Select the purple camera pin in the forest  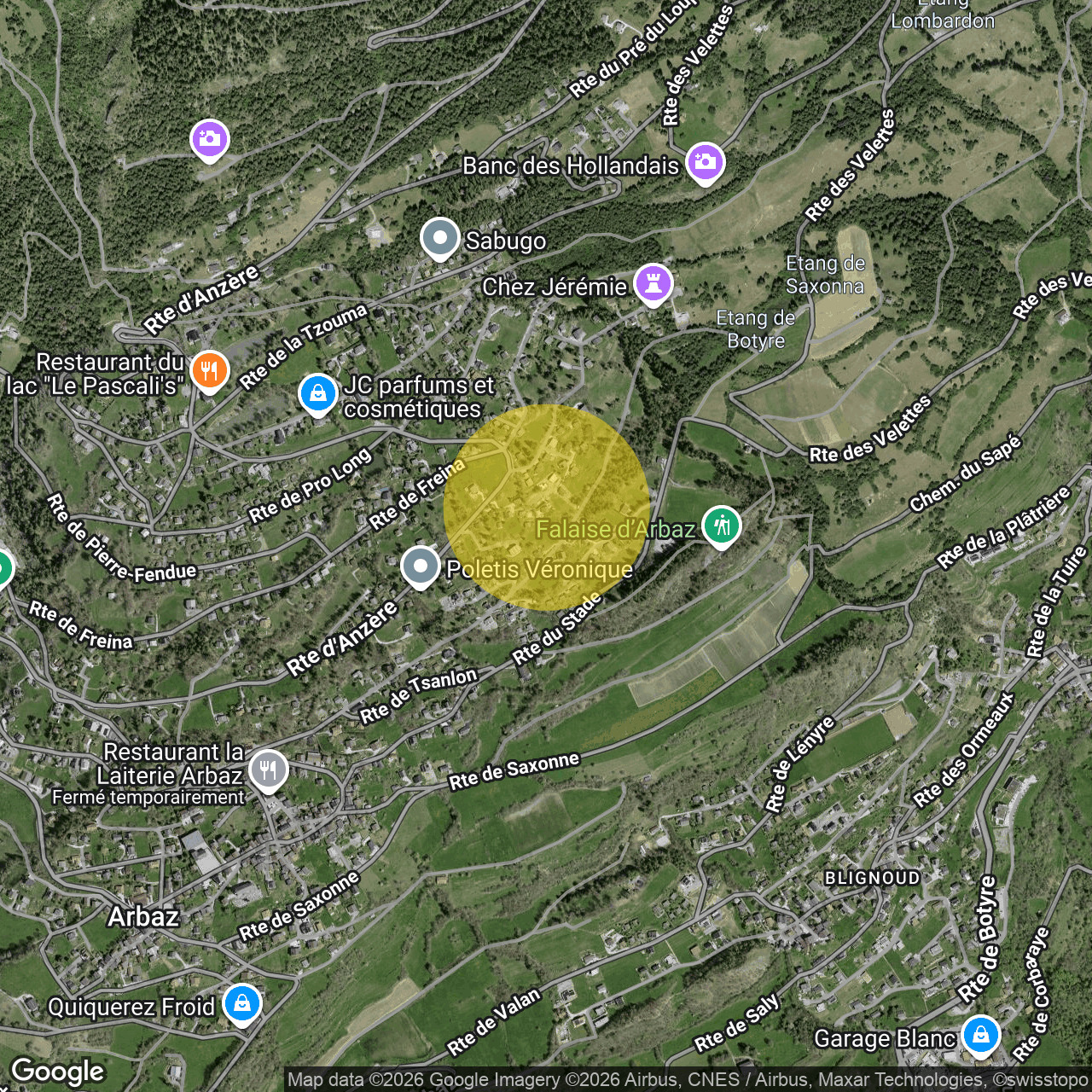210,138
